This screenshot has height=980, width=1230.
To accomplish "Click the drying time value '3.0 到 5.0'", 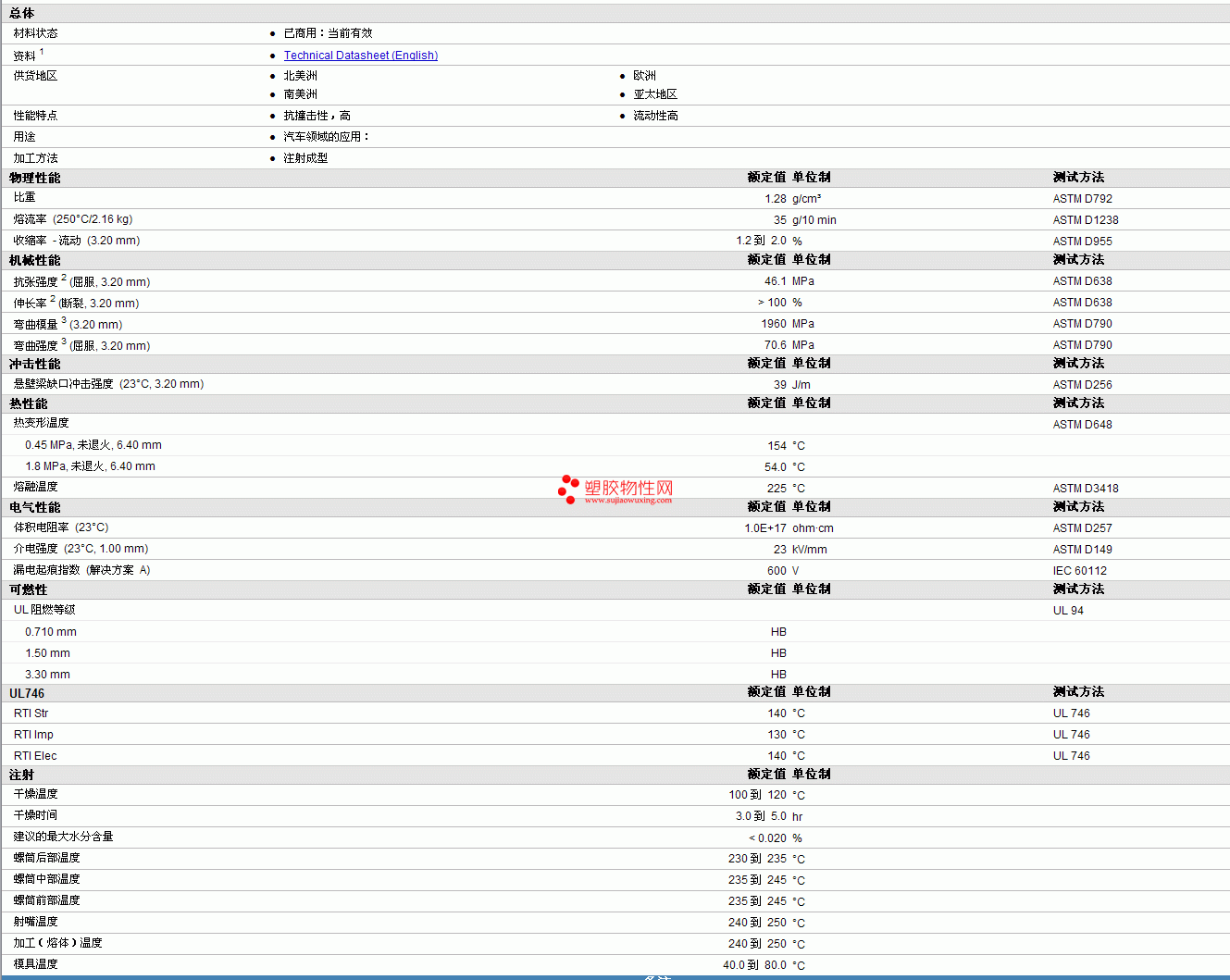I will point(761,816).
